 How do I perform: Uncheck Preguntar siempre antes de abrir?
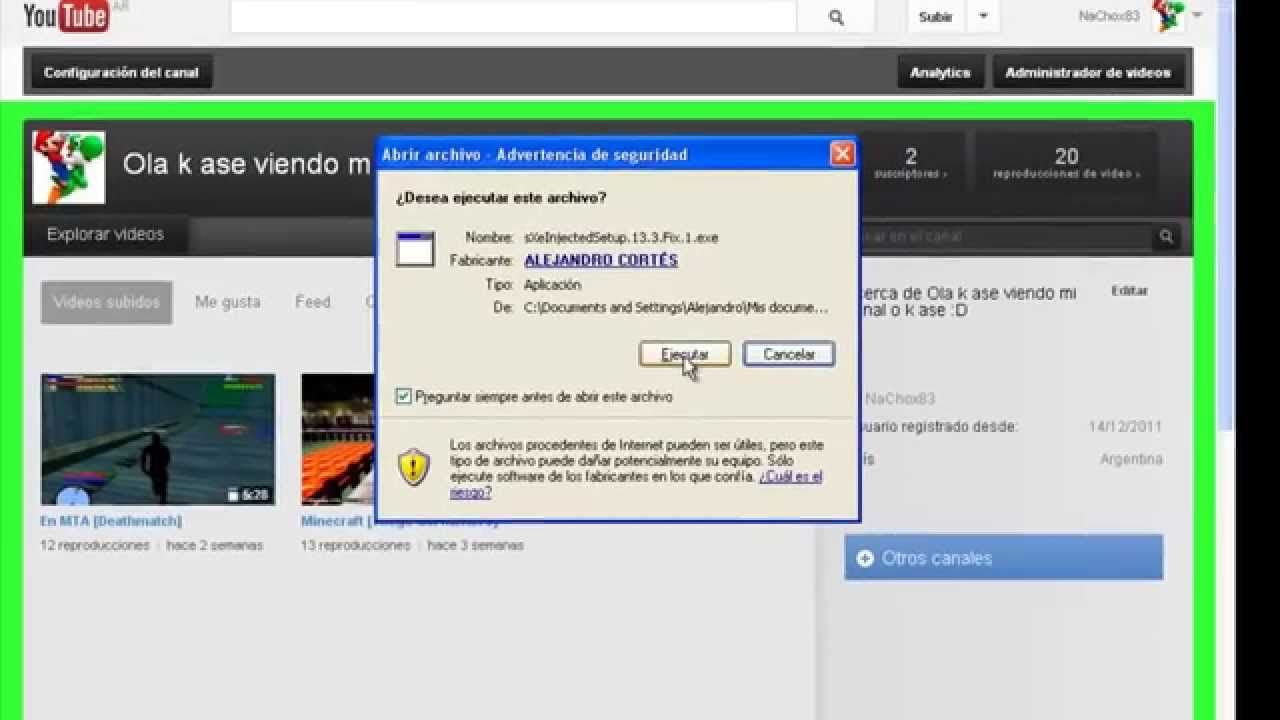404,396
